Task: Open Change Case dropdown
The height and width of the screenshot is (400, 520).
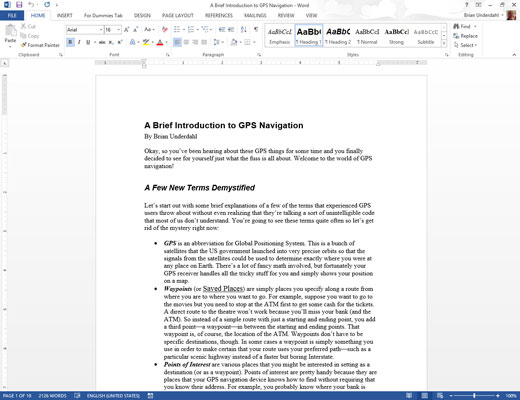Action: [x=149, y=30]
